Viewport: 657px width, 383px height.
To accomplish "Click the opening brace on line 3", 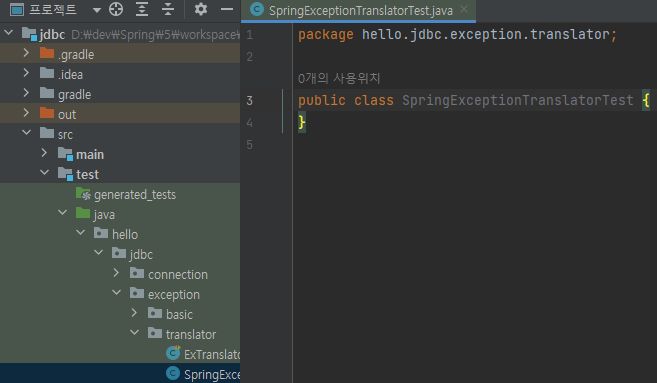I will [x=646, y=100].
